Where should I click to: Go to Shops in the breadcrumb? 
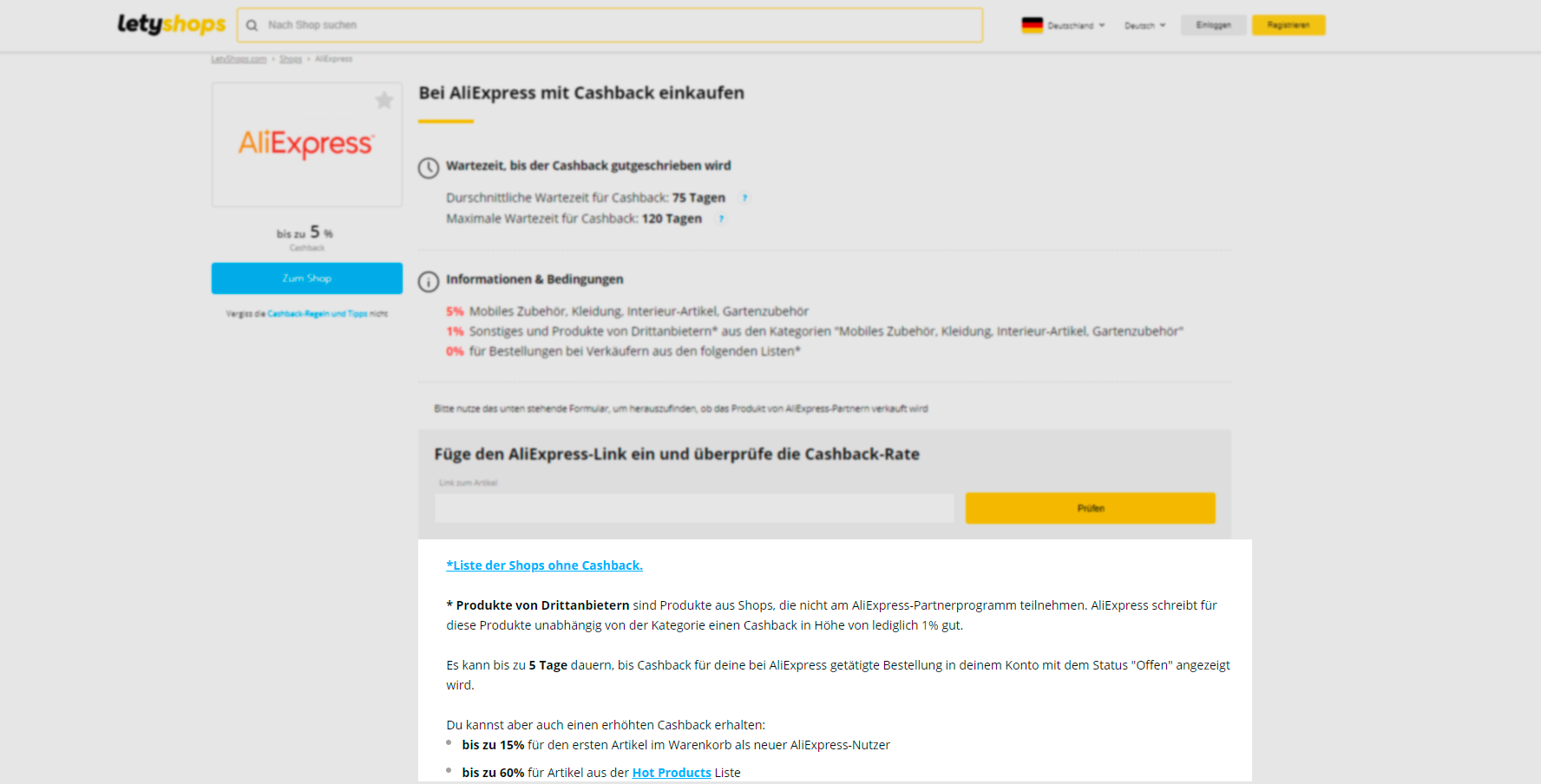291,59
